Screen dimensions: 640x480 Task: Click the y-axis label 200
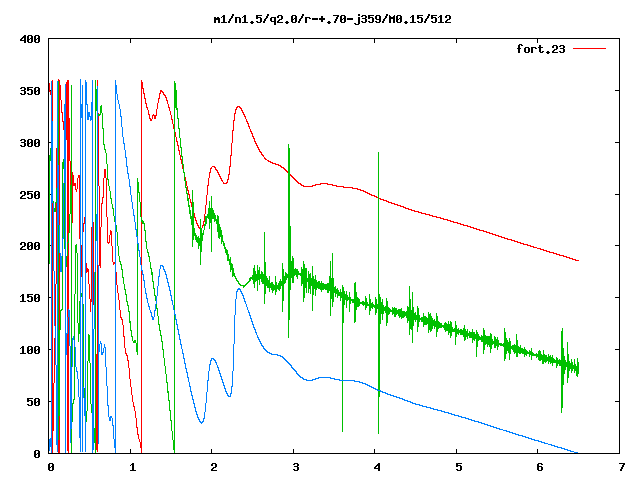[30, 246]
